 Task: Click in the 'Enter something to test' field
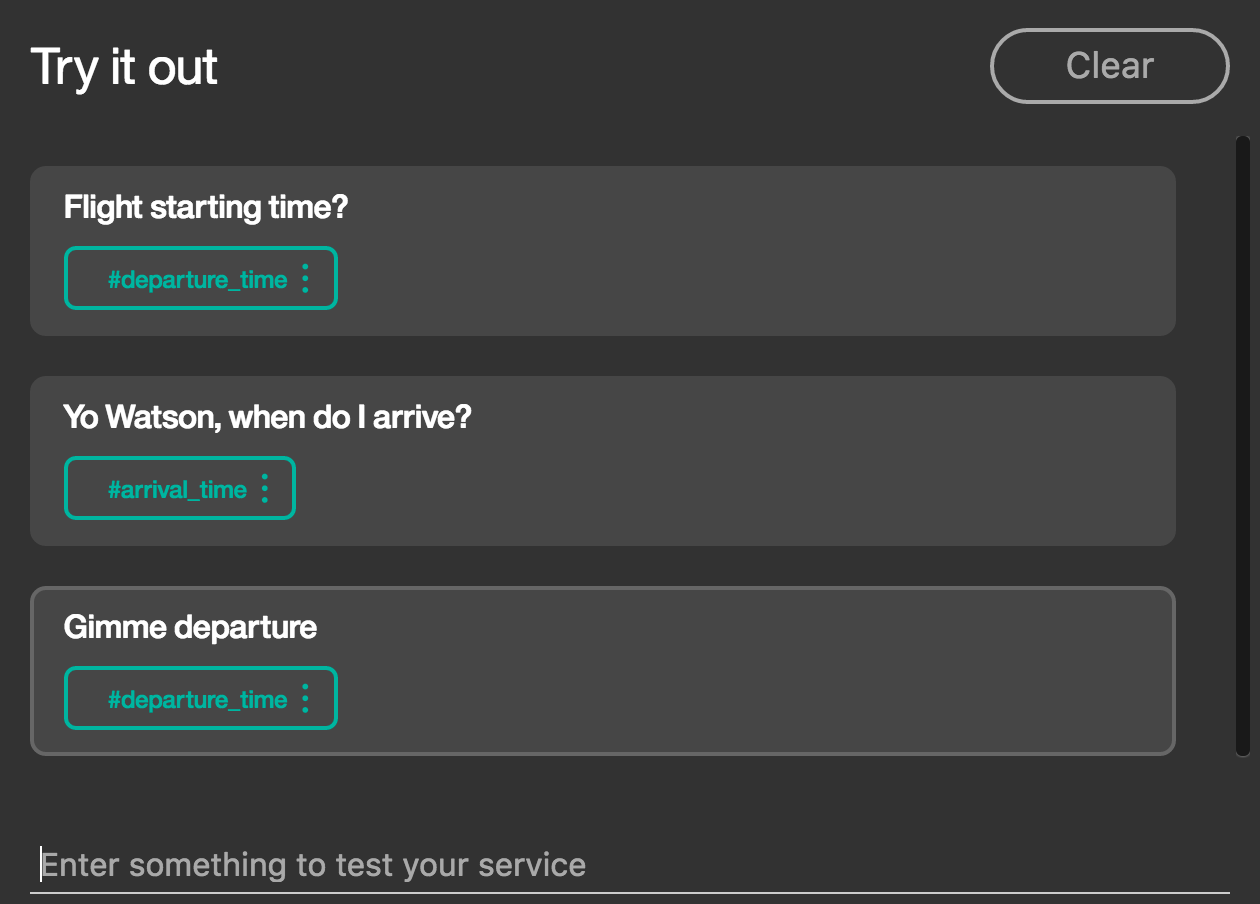[x=630, y=865]
